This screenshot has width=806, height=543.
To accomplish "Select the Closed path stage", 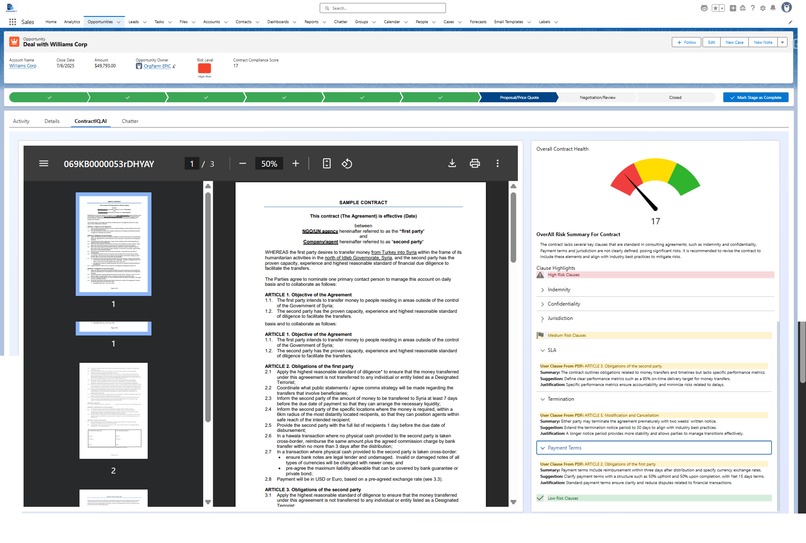I will tap(675, 97).
